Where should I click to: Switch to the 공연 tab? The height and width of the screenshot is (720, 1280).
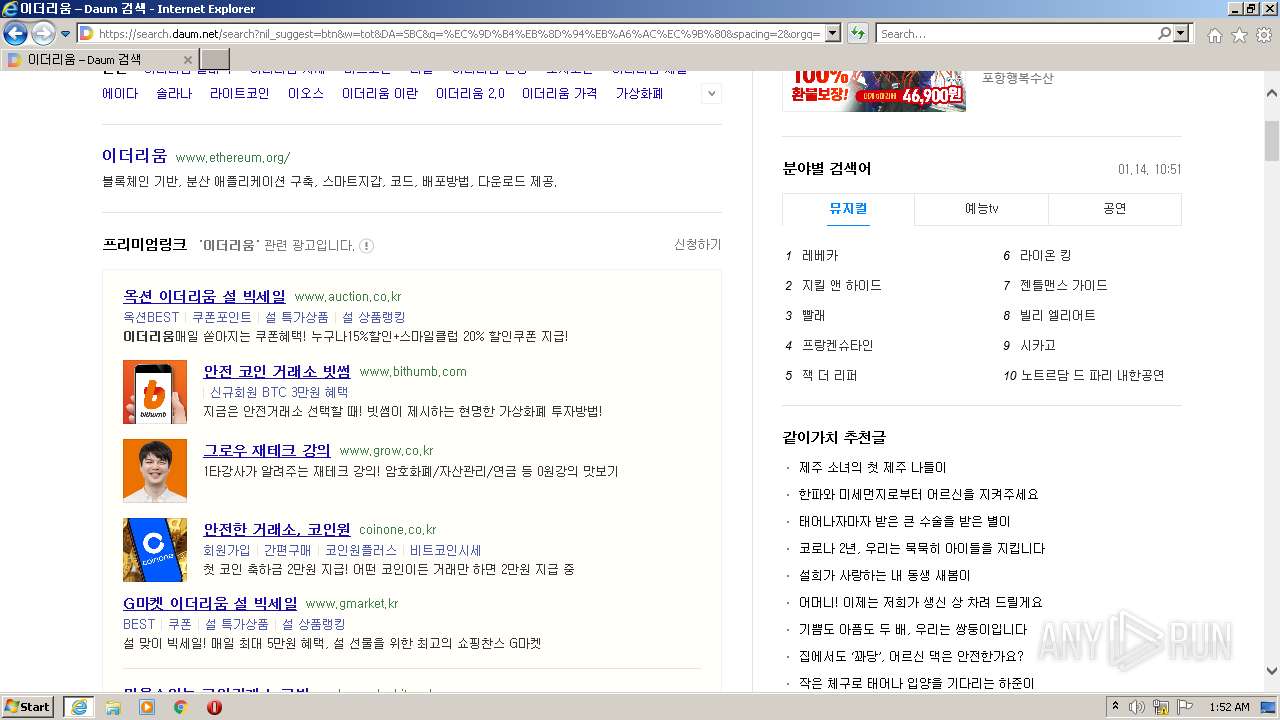coord(1114,209)
